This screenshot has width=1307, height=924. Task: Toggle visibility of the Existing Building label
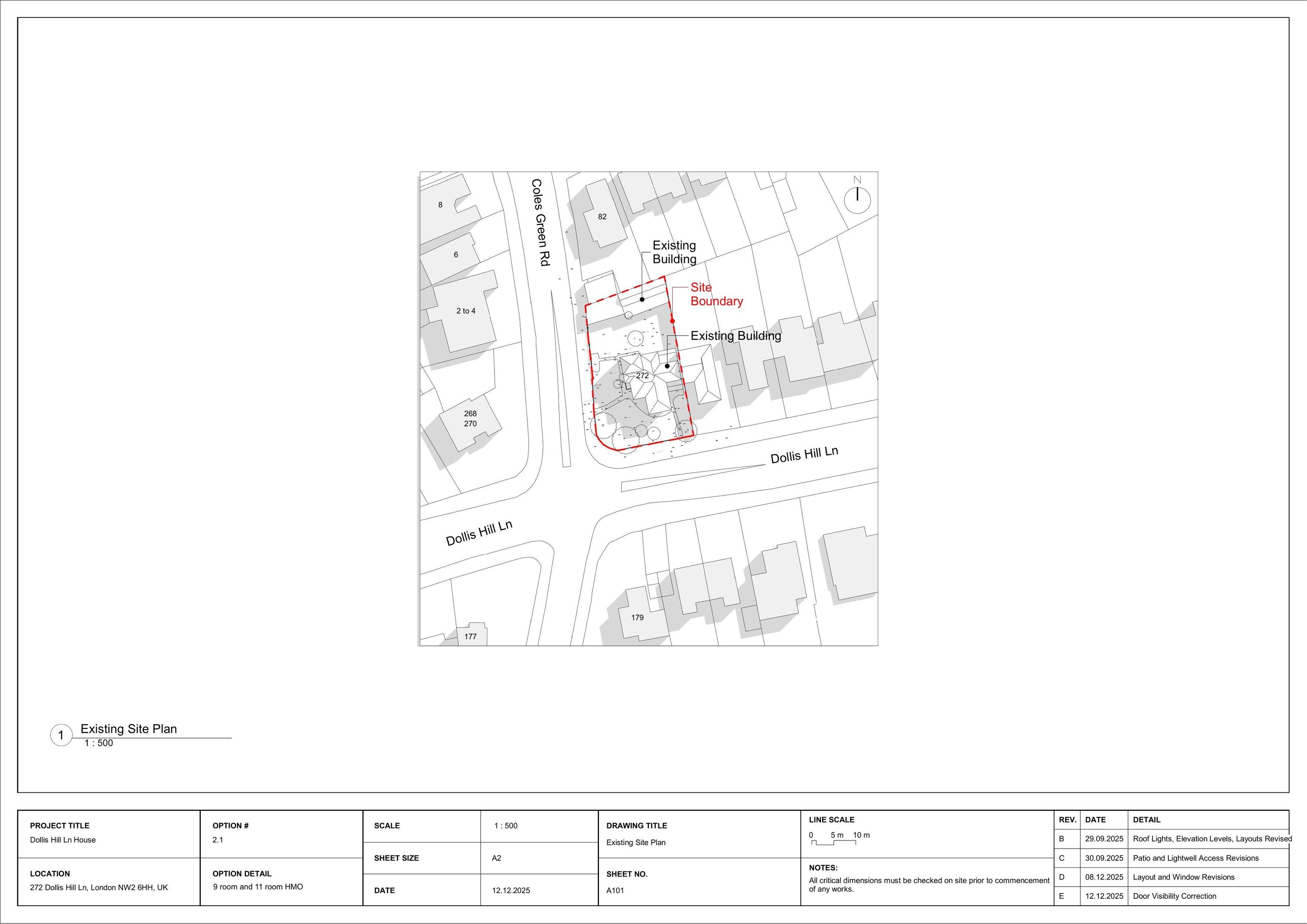point(735,335)
